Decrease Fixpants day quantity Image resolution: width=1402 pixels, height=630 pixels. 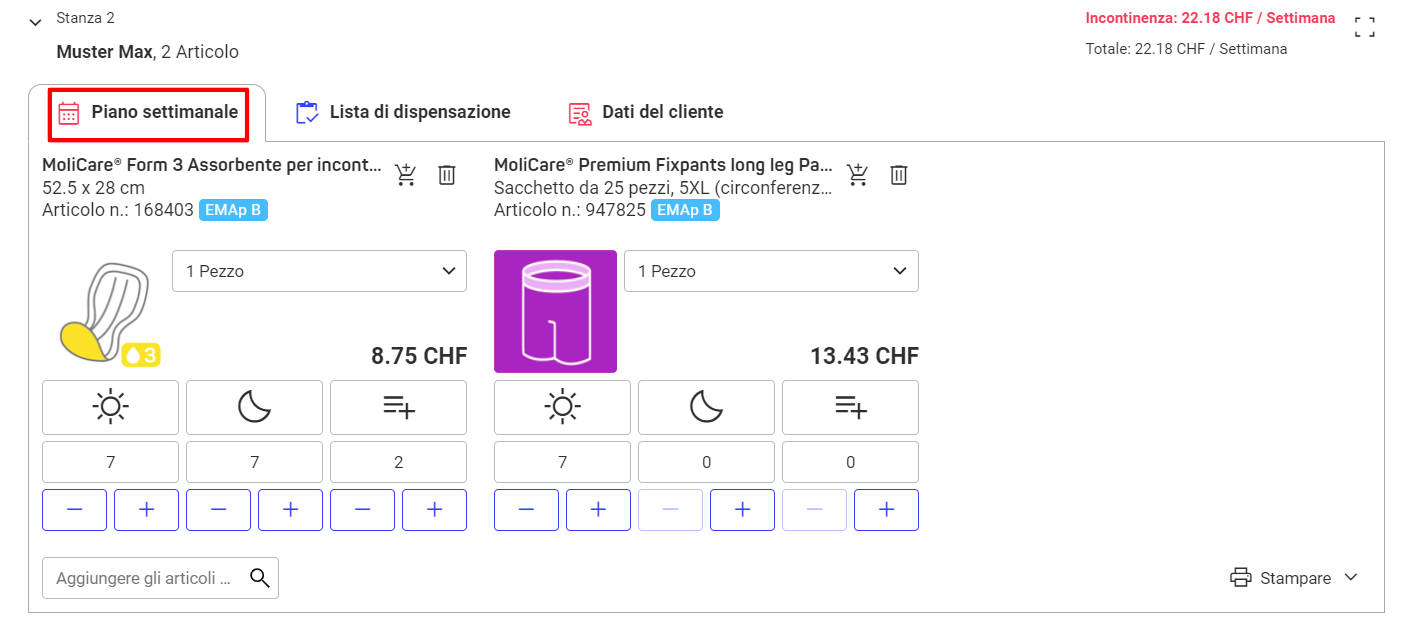click(526, 510)
